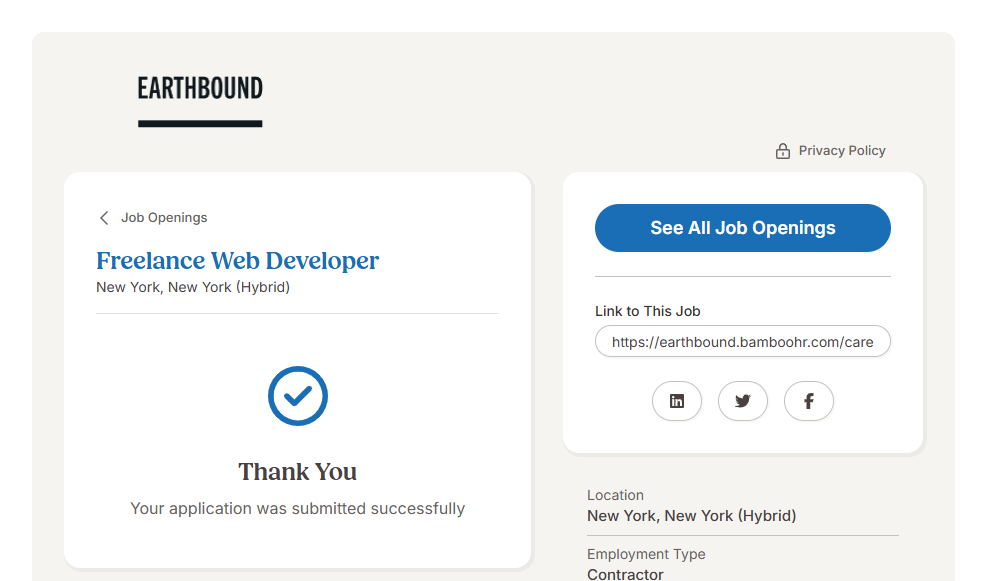Open the Privacy Policy link
987x581 pixels.
coord(842,151)
